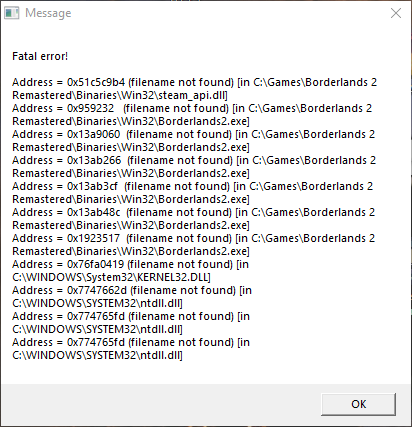Viewport: 412px width, 427px height.
Task: Click the Message title text
Action: click(48, 13)
